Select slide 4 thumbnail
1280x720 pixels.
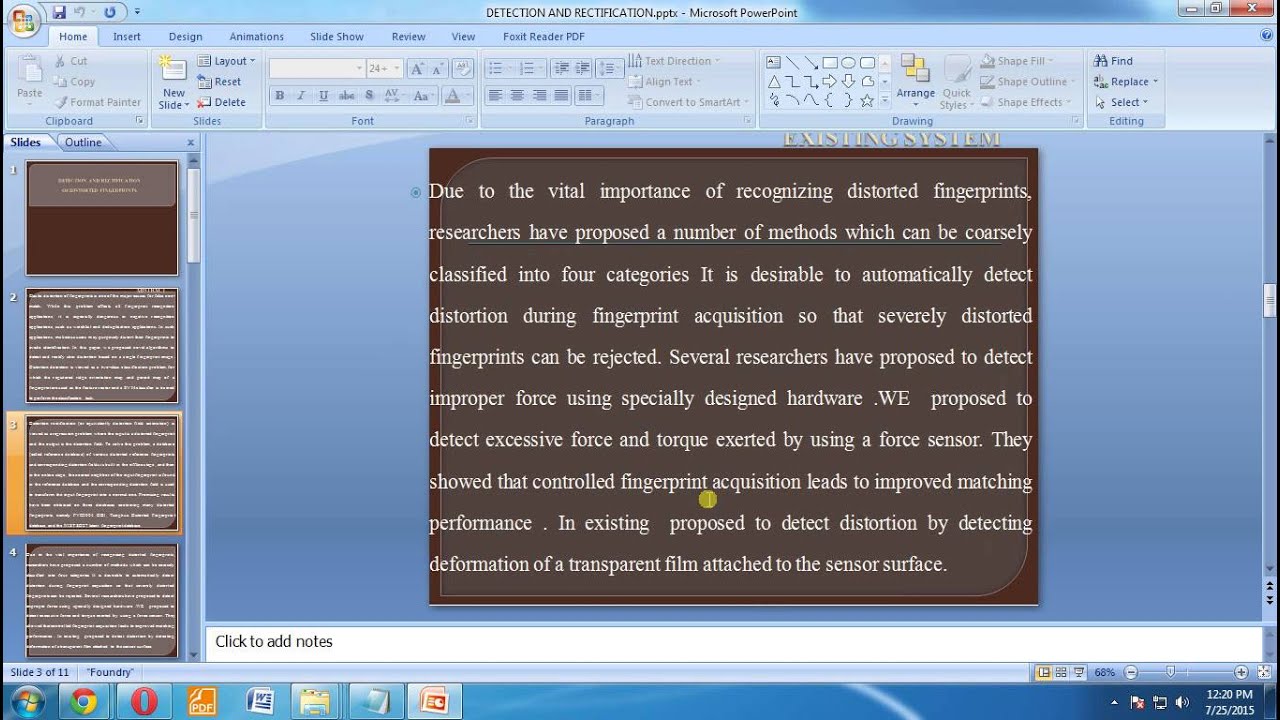[102, 600]
